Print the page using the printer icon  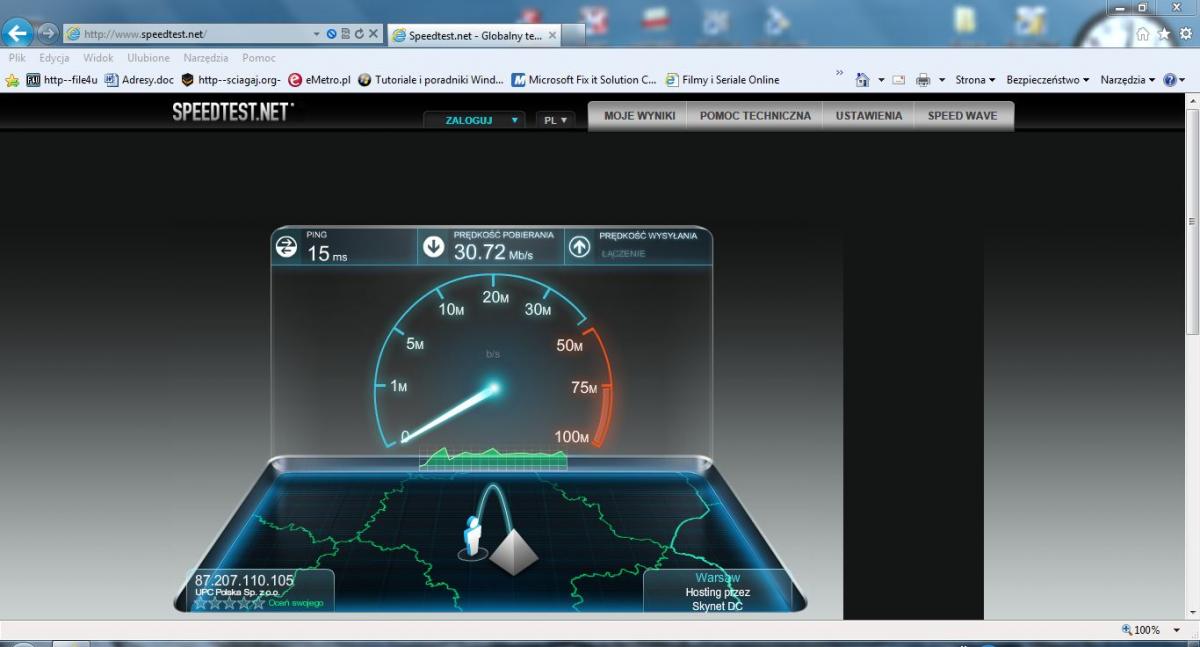pyautogui.click(x=923, y=80)
